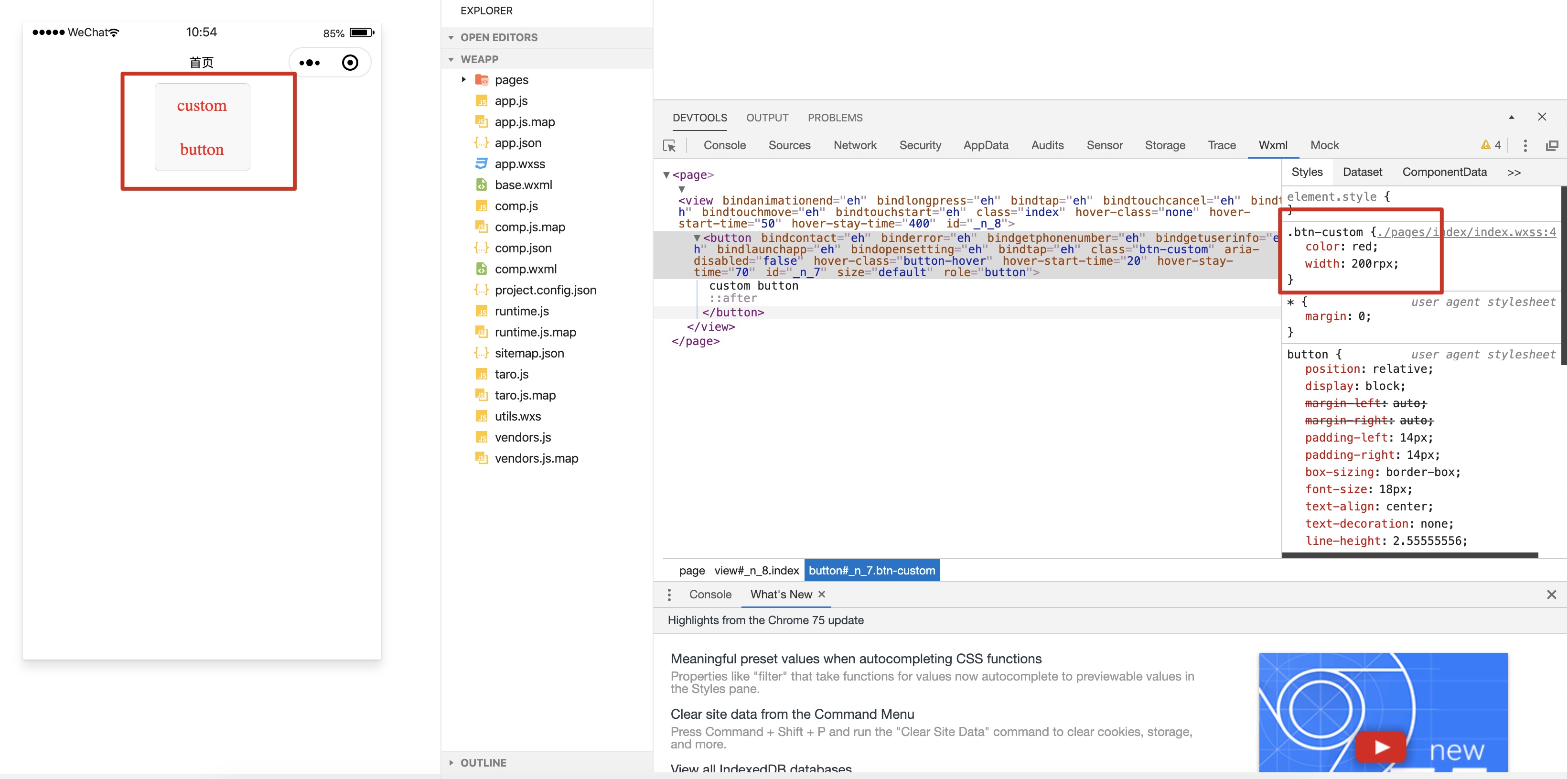Image resolution: width=1568 pixels, height=779 pixels.
Task: Click the element inspector picker icon
Action: (669, 146)
